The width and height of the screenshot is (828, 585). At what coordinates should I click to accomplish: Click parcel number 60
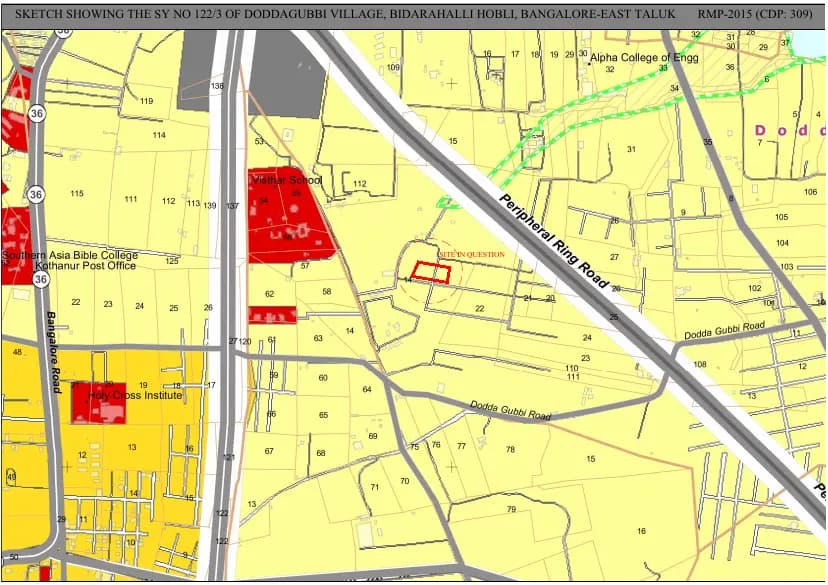pyautogui.click(x=323, y=378)
